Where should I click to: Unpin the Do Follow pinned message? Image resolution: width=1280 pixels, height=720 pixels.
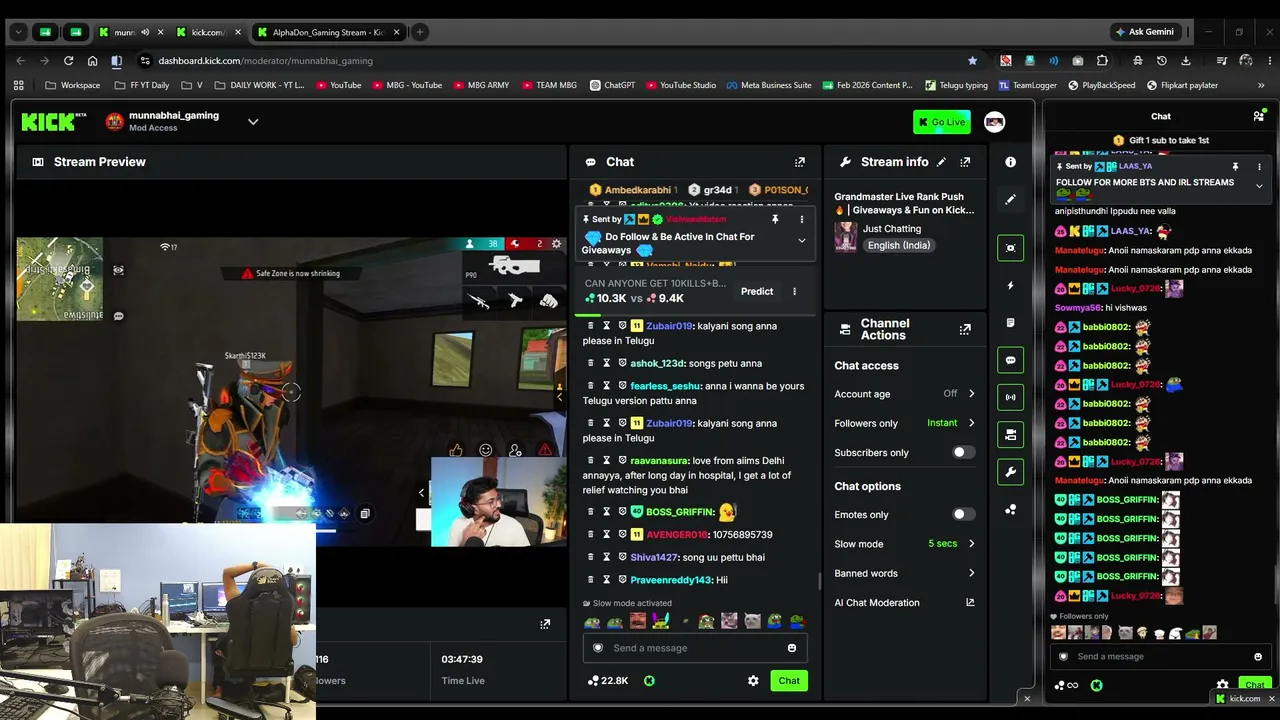click(775, 219)
